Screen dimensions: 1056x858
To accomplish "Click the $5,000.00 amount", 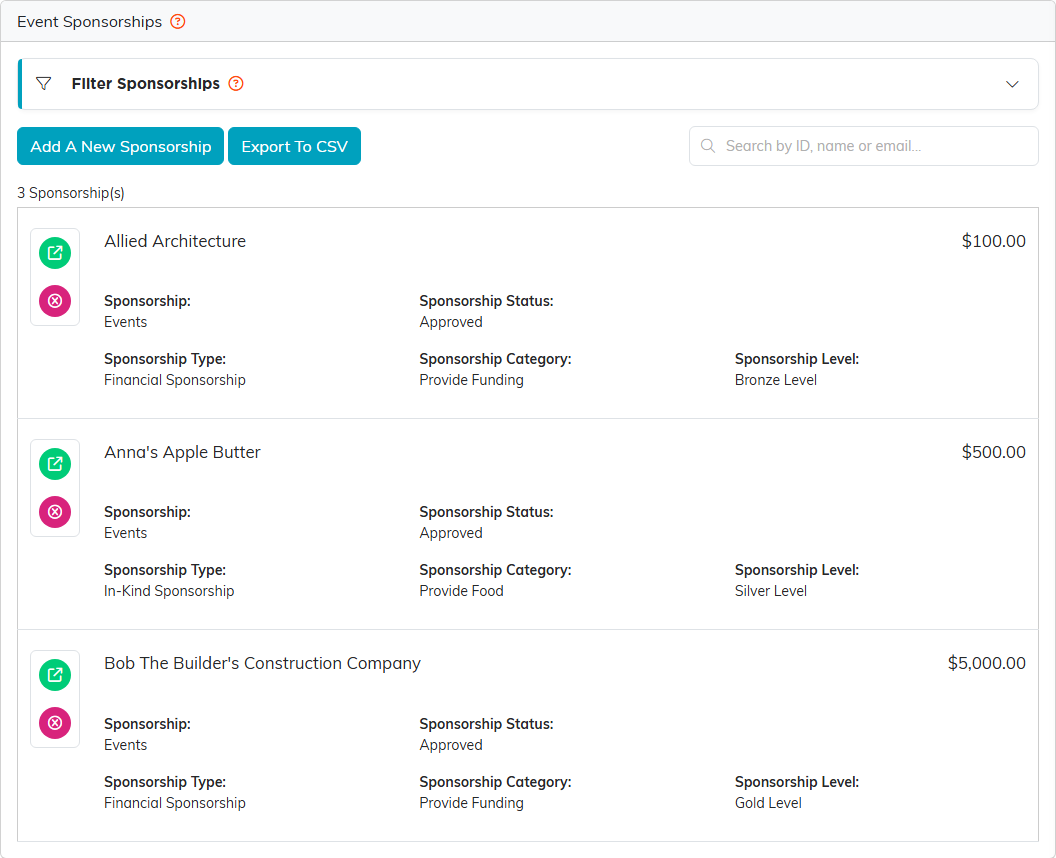I will point(987,663).
